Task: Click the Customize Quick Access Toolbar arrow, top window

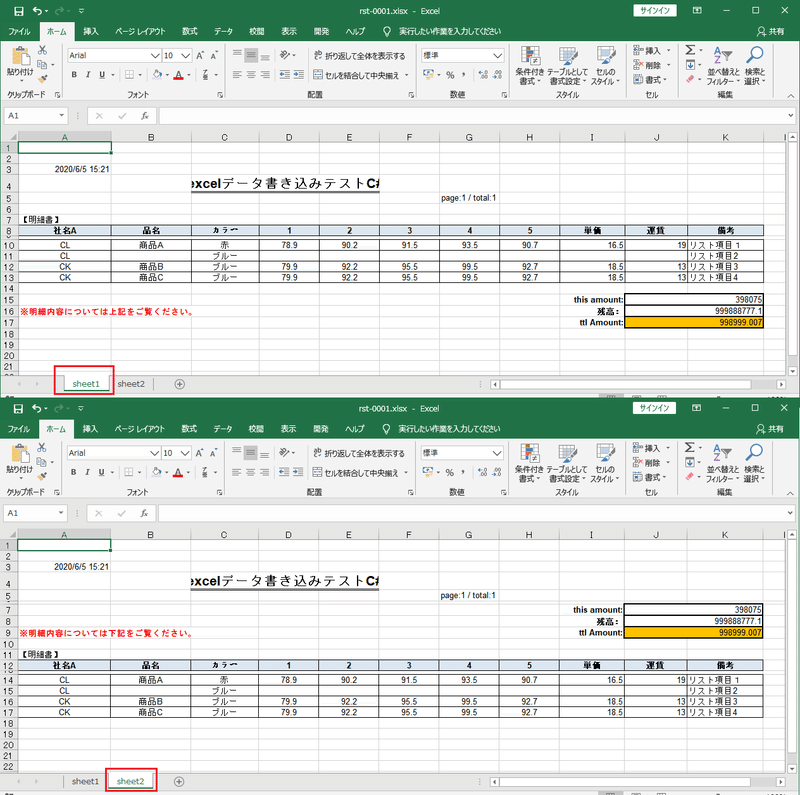Action: point(82,11)
